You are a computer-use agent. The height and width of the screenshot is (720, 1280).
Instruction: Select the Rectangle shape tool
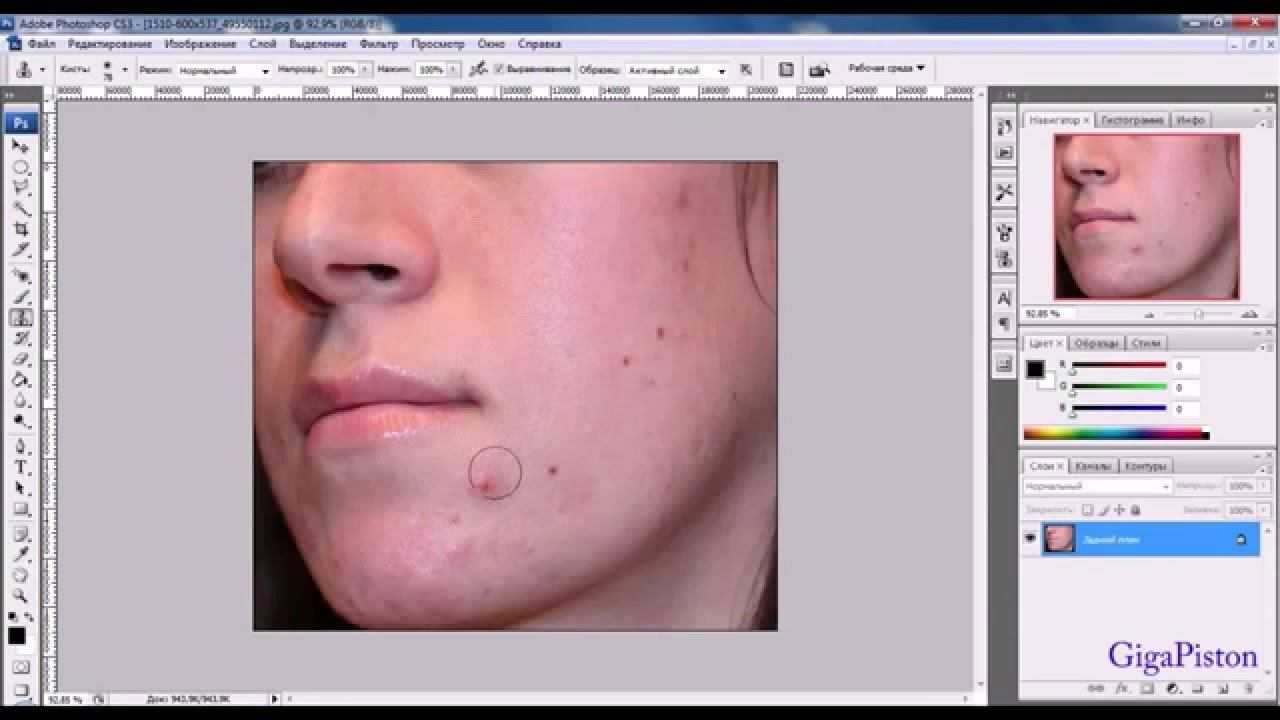pyautogui.click(x=21, y=510)
